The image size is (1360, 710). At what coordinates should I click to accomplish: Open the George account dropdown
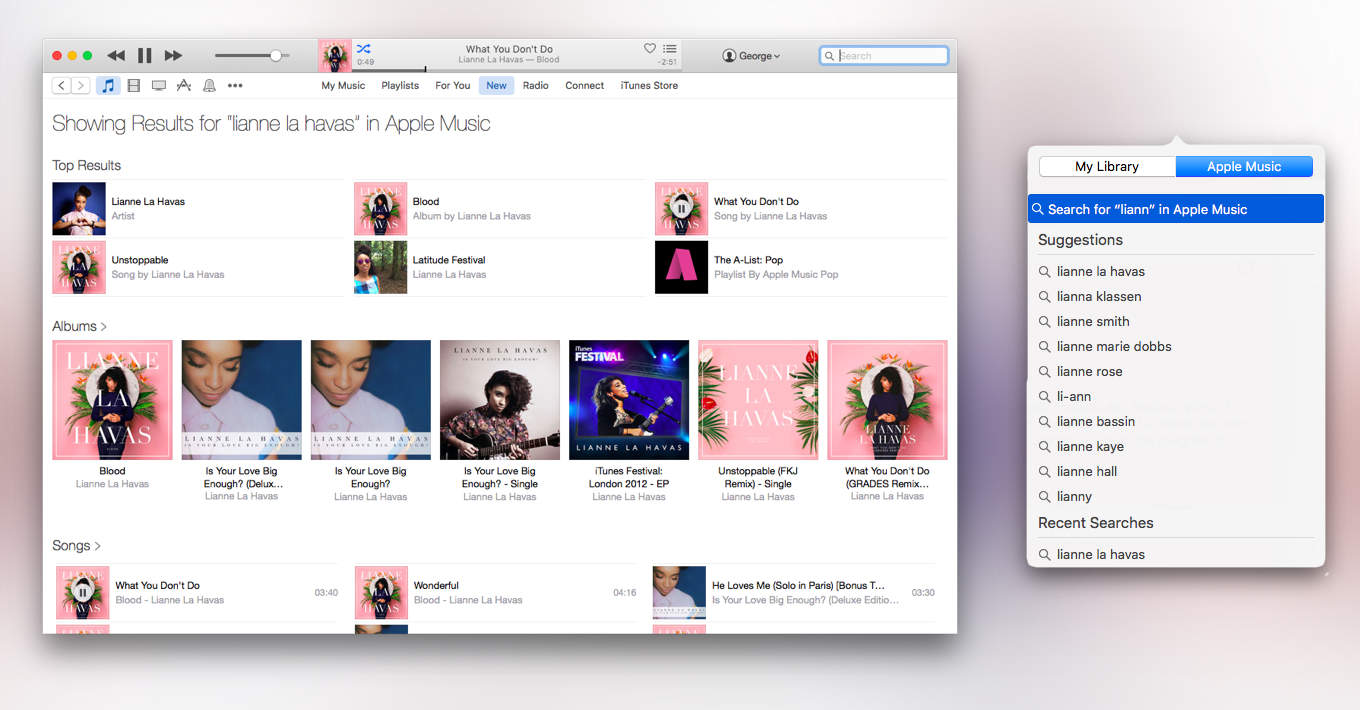point(751,56)
